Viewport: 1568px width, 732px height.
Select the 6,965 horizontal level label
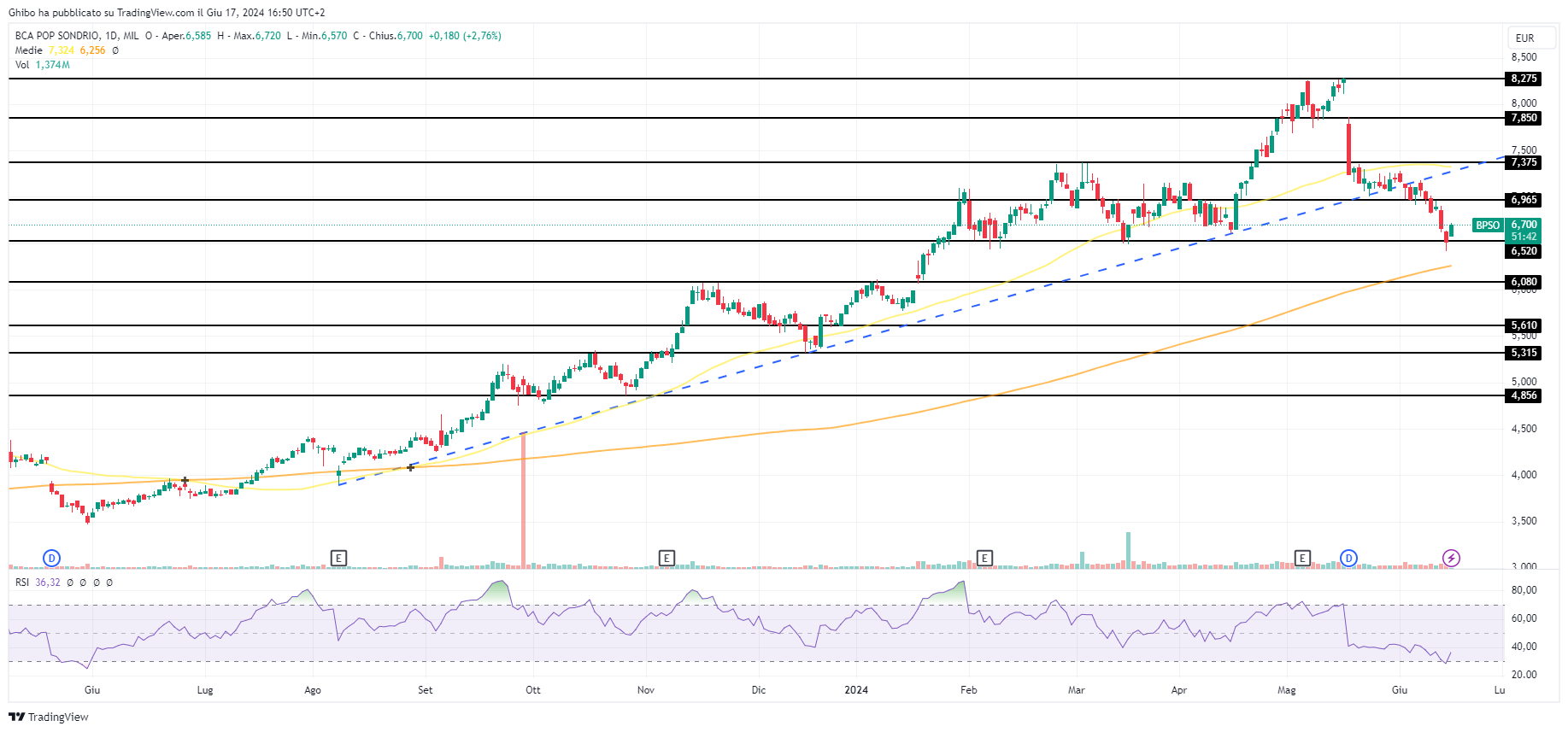pyautogui.click(x=1524, y=200)
